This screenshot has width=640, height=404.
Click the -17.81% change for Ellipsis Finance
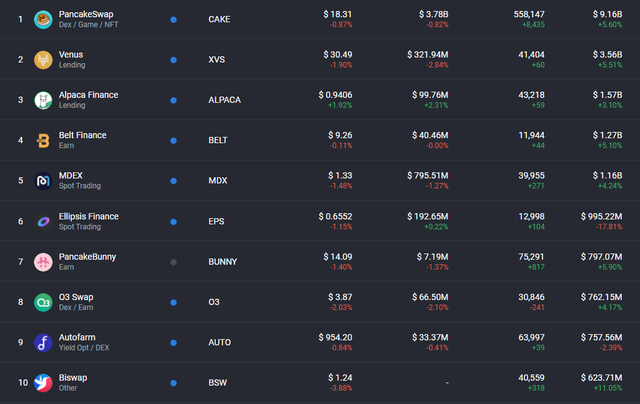[609, 227]
